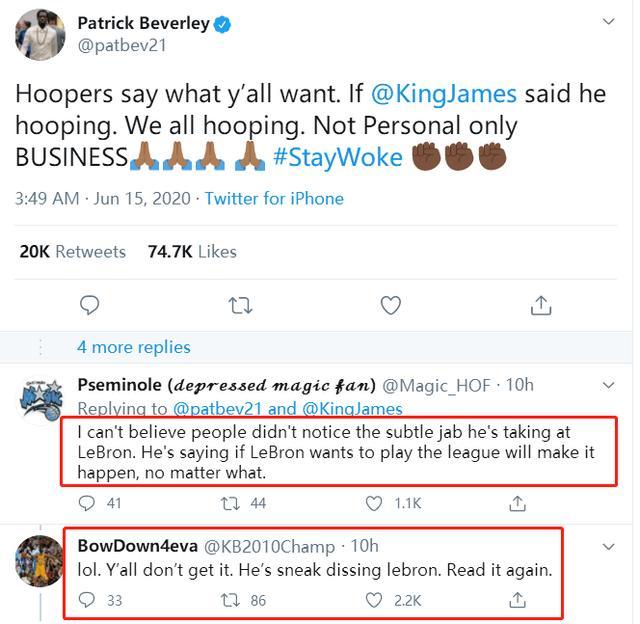Like Patrick Beverley's main tweet
640x624 pixels.
coord(390,304)
